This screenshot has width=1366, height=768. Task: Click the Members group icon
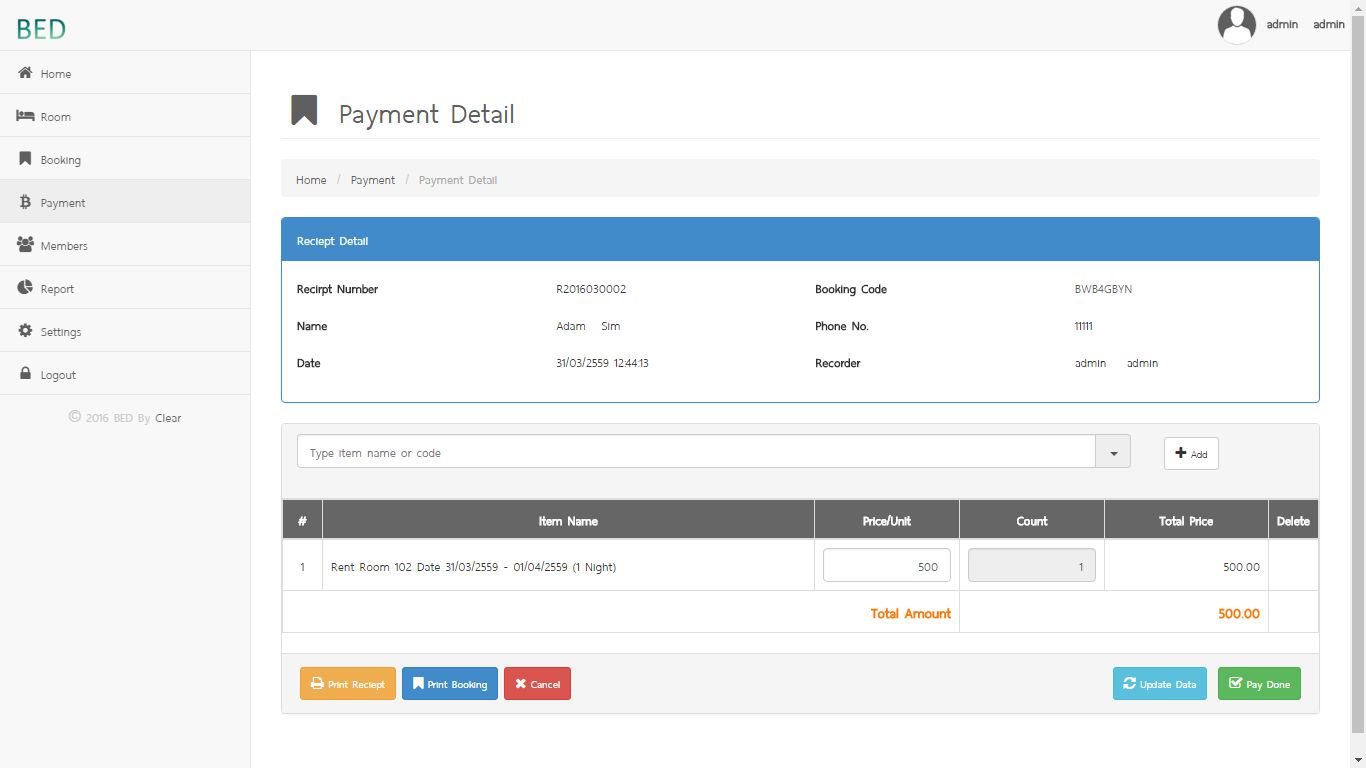pos(25,245)
